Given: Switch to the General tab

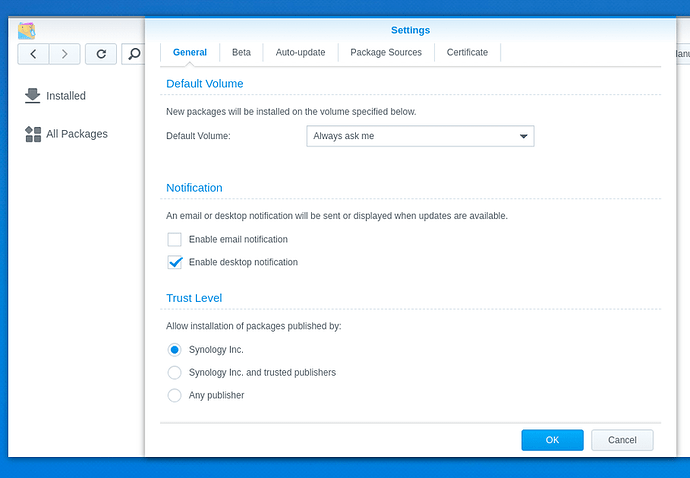Looking at the screenshot, I should tap(190, 52).
